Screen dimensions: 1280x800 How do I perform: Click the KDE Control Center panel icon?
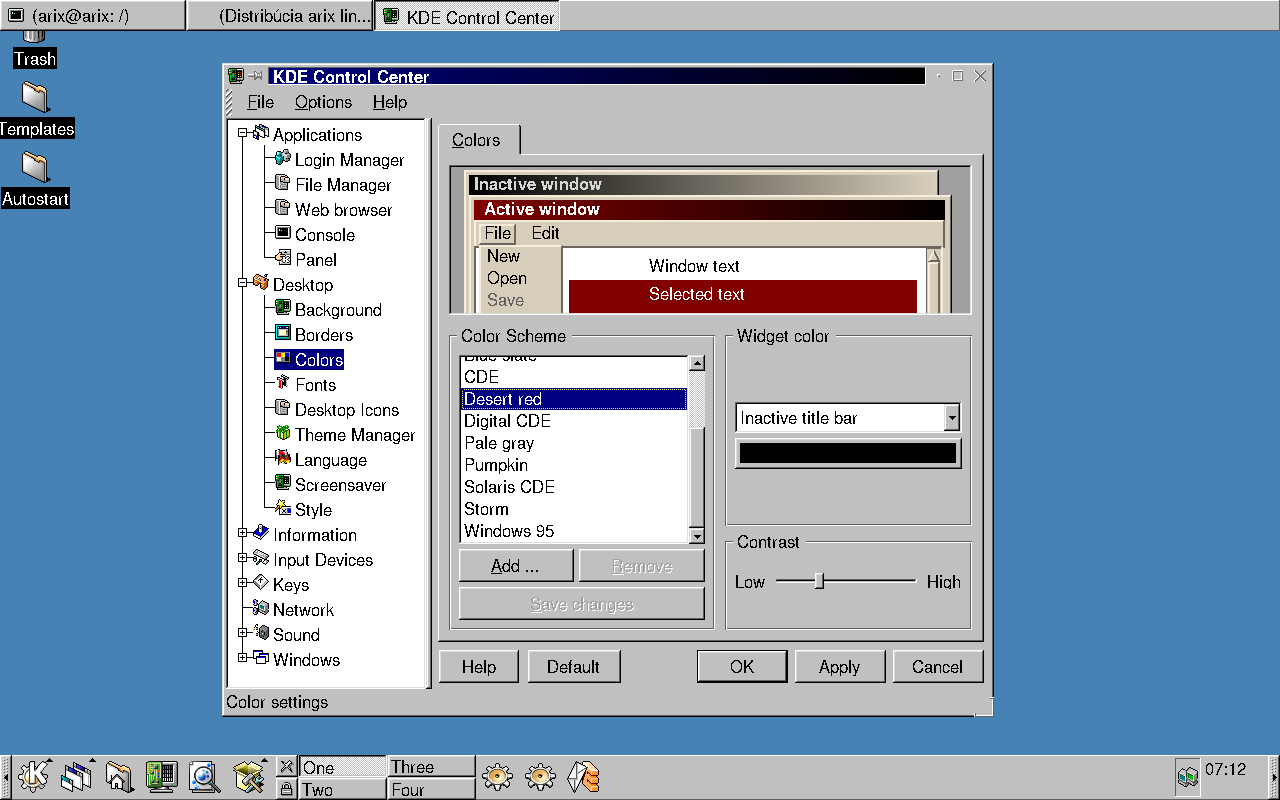tap(161, 775)
